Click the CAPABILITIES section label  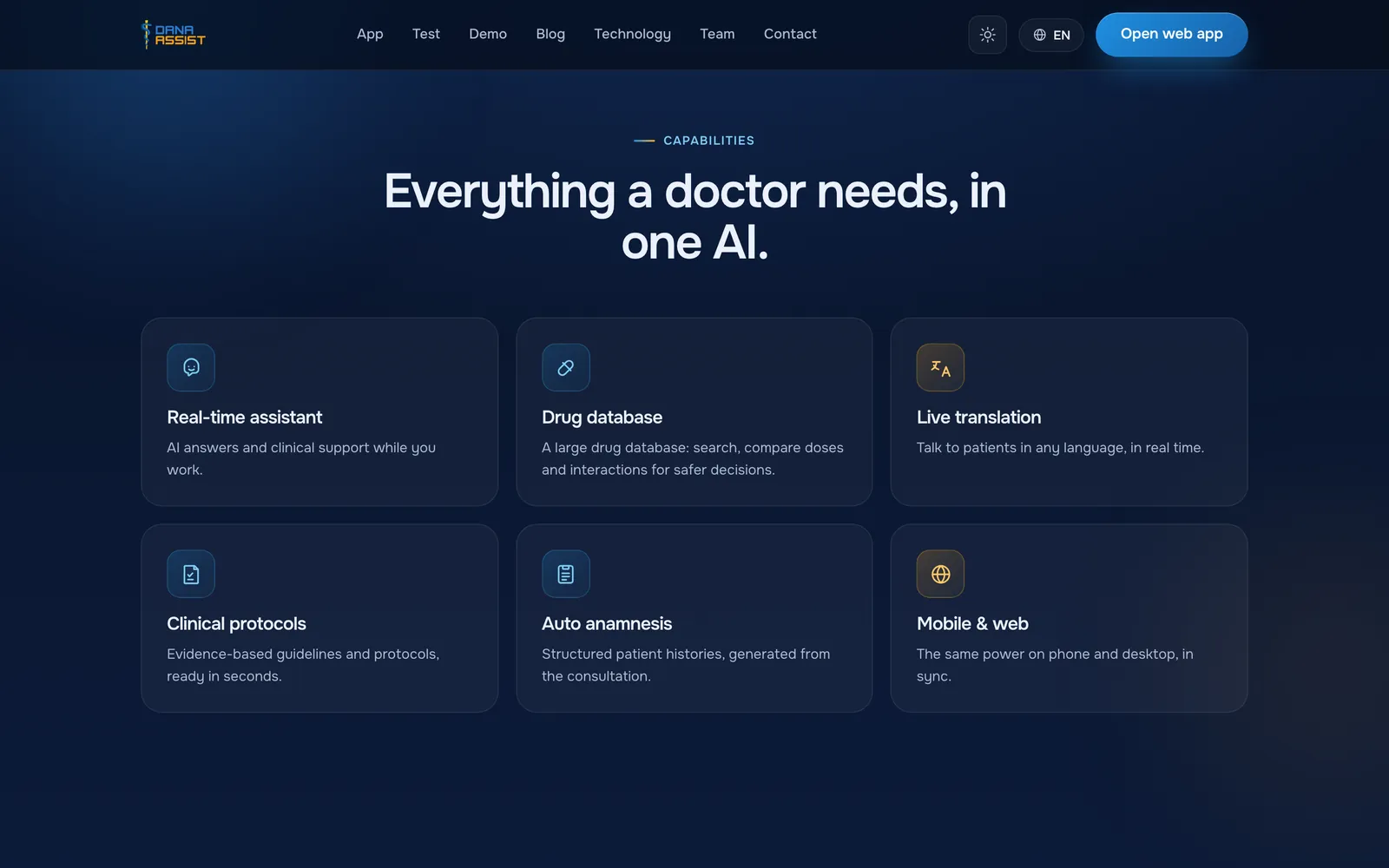click(x=708, y=141)
